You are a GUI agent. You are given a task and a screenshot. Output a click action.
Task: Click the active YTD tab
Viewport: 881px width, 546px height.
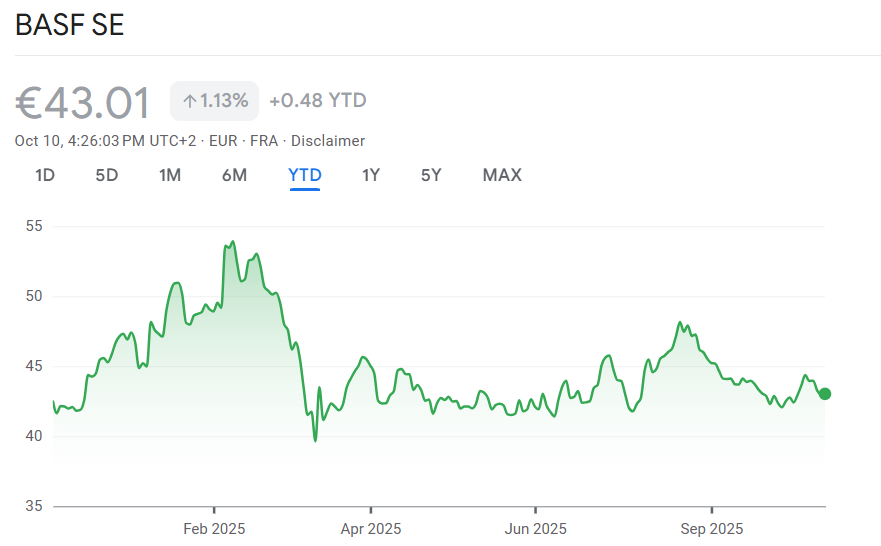pyautogui.click(x=305, y=175)
